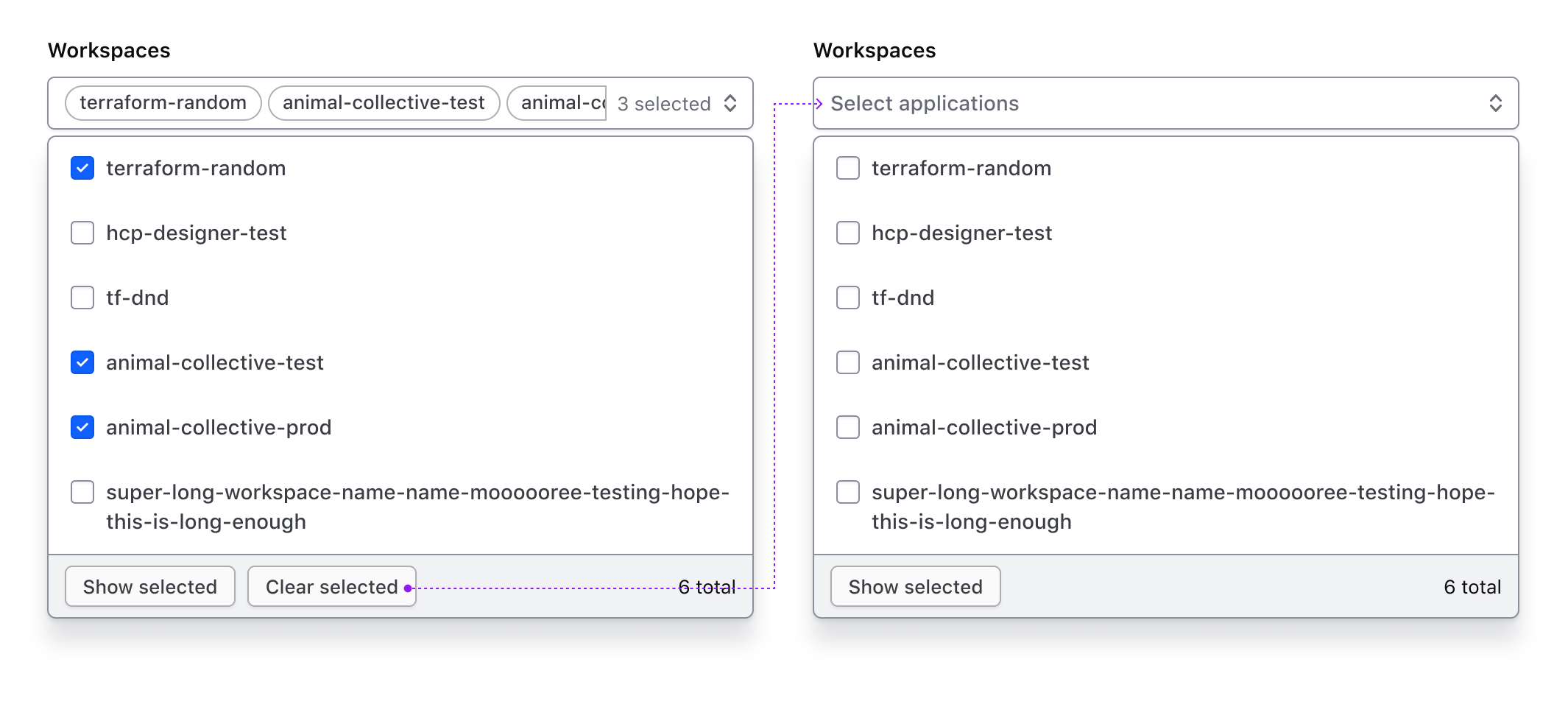Viewport: 1568px width, 707px height.
Task: Check the super-long-workspace-name option on the left
Action: tap(82, 492)
